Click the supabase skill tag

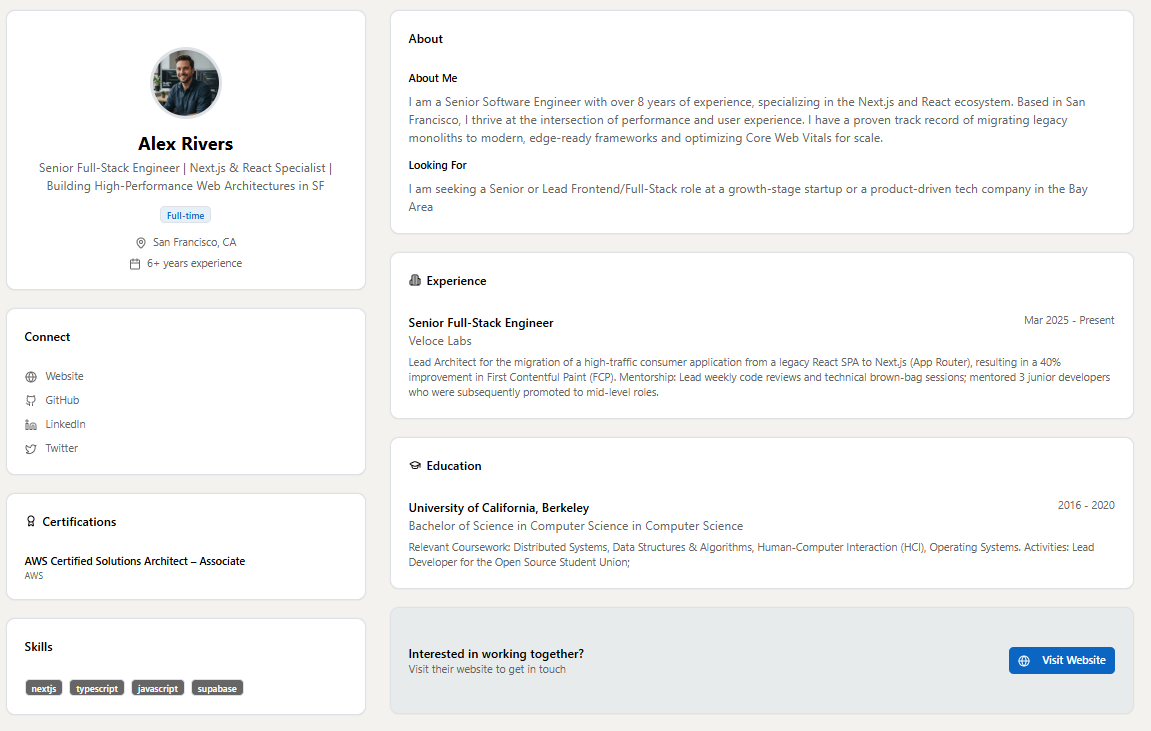tap(217, 688)
